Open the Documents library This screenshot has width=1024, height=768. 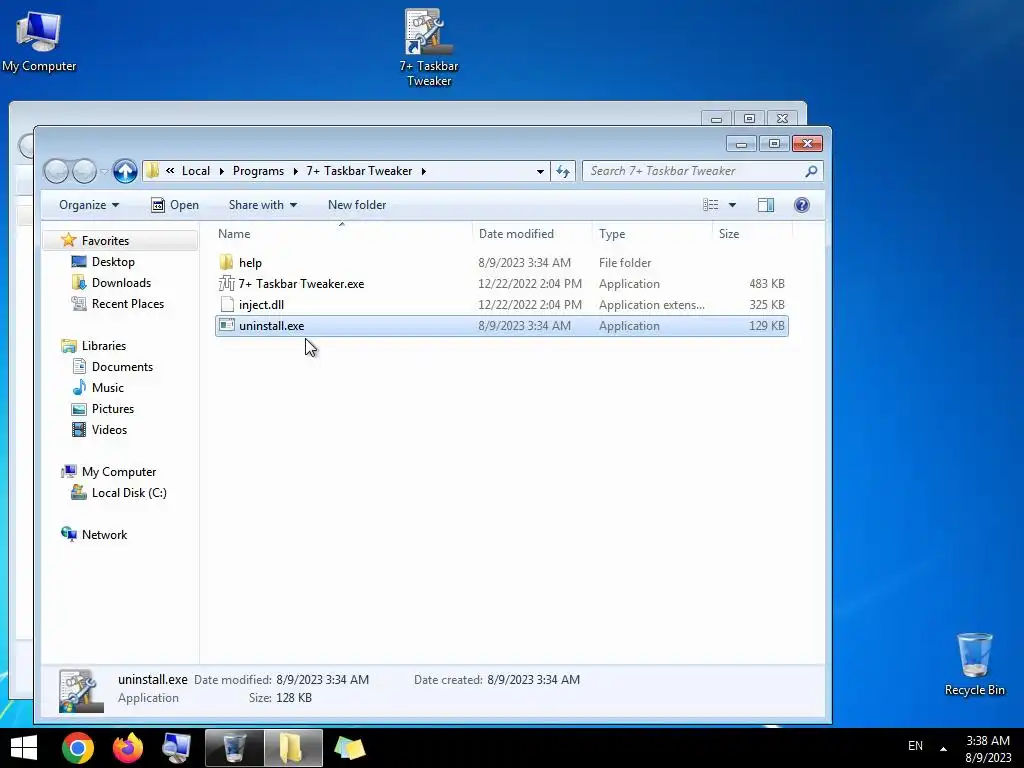122,367
